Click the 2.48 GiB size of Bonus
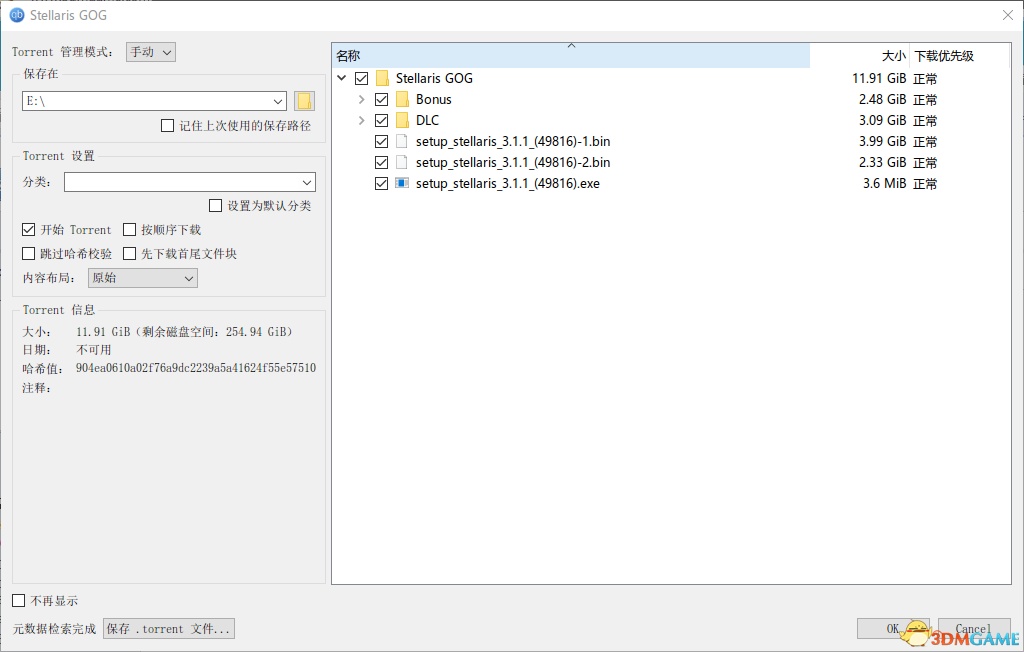This screenshot has width=1024, height=652. tap(882, 99)
